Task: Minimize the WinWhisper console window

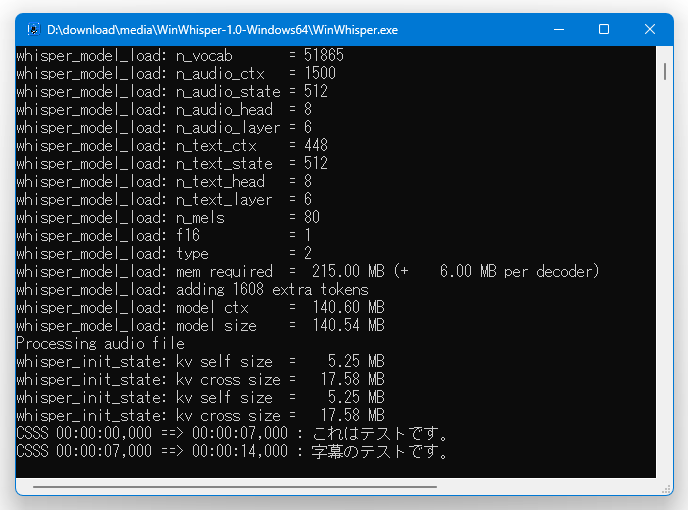Action: tap(559, 29)
